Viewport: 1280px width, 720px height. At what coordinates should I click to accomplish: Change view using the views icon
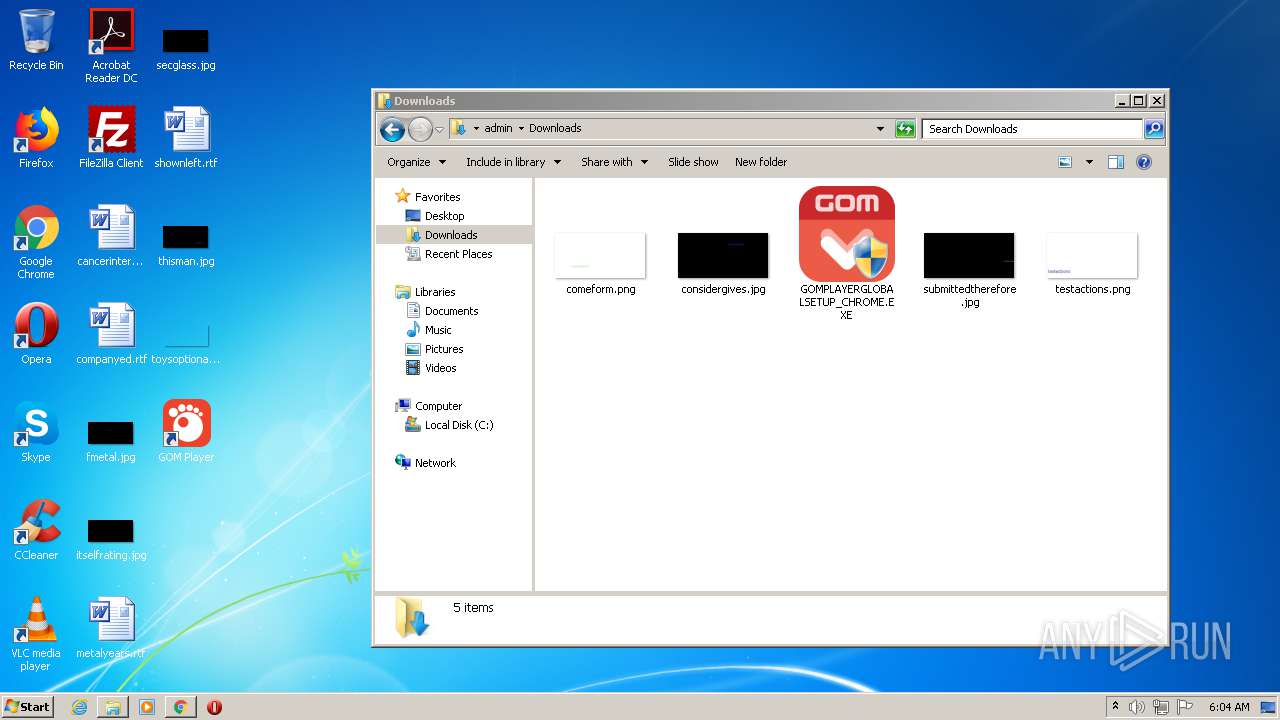click(1065, 162)
